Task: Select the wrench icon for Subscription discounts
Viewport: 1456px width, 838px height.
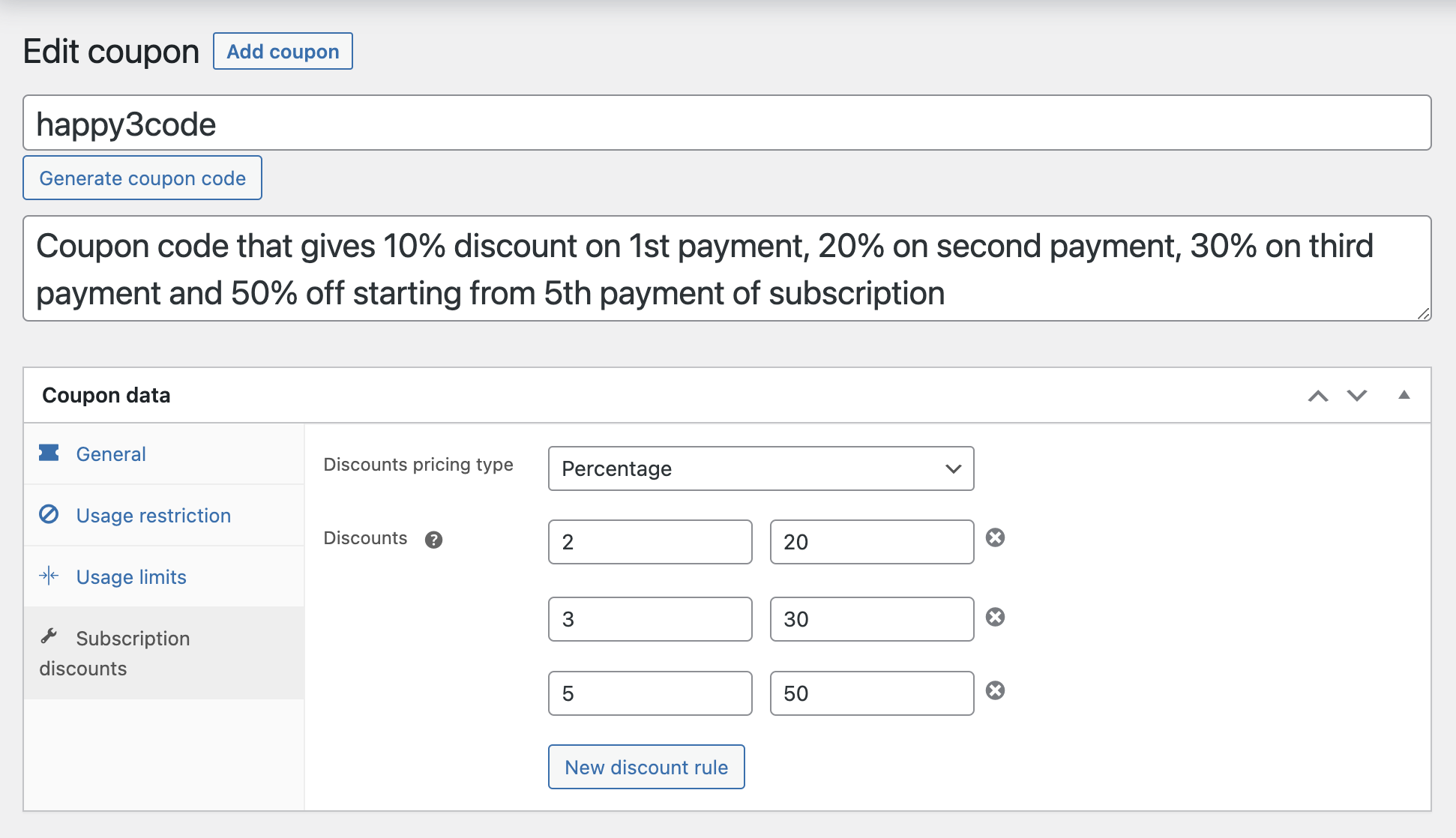Action: coord(48,636)
